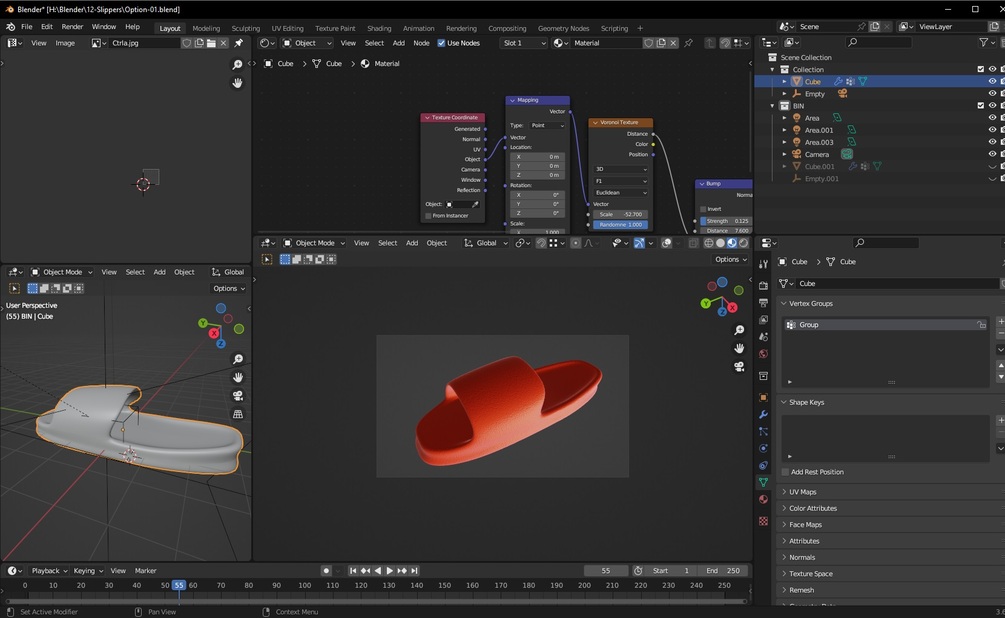Open the Render properties tab
Viewport: 1005px width, 618px height.
[x=763, y=285]
